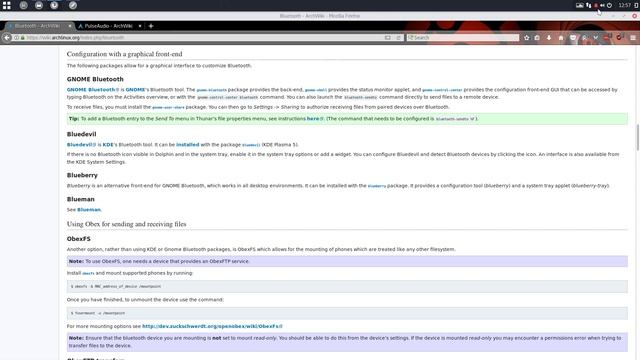Open a new tab with the plus button

click(x=151, y=26)
